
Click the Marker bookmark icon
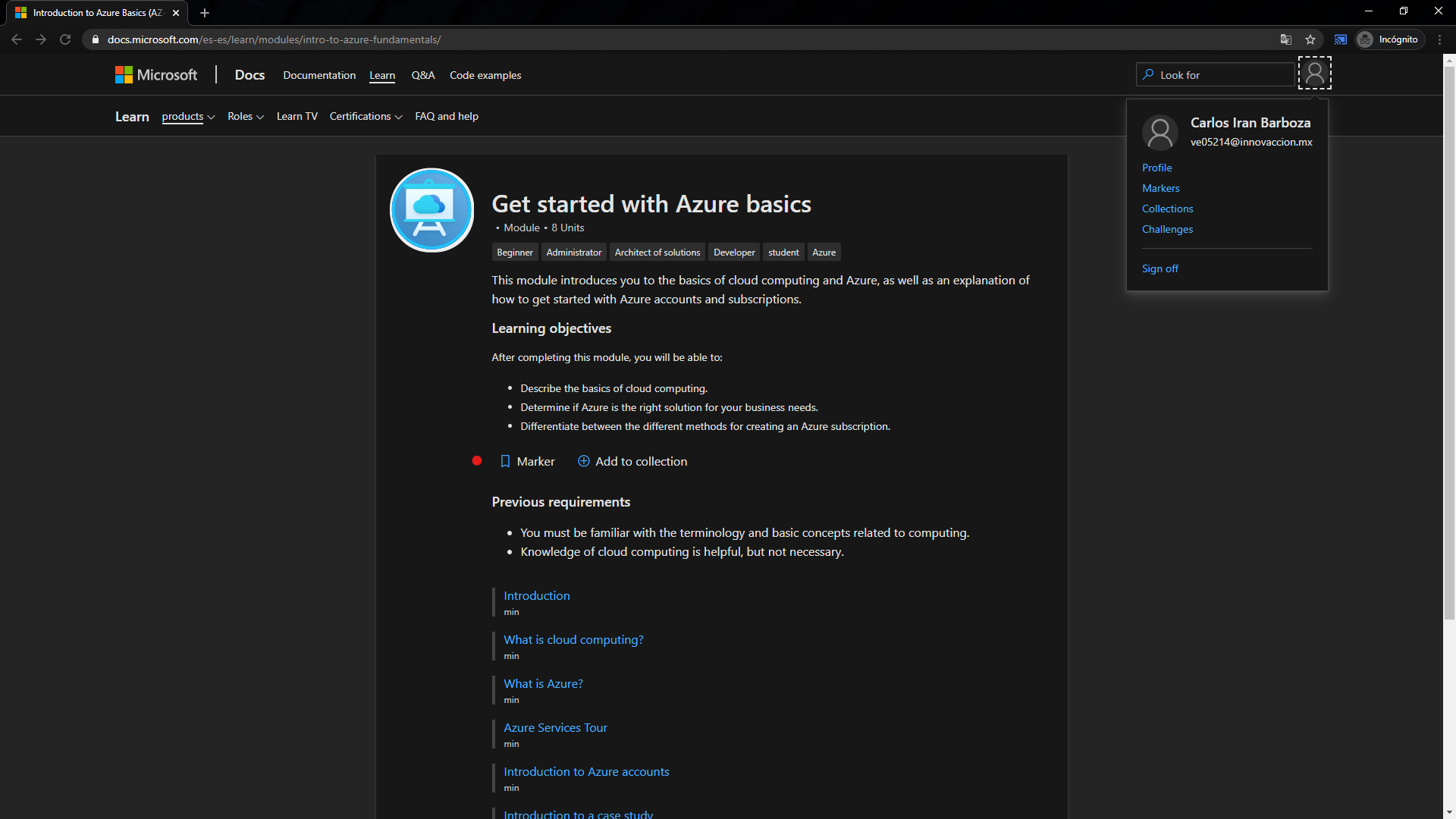505,461
